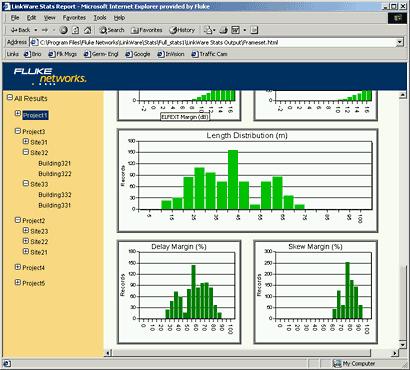The width and height of the screenshot is (410, 370).
Task: Open the History pane from the toolbar
Action: 182,30
